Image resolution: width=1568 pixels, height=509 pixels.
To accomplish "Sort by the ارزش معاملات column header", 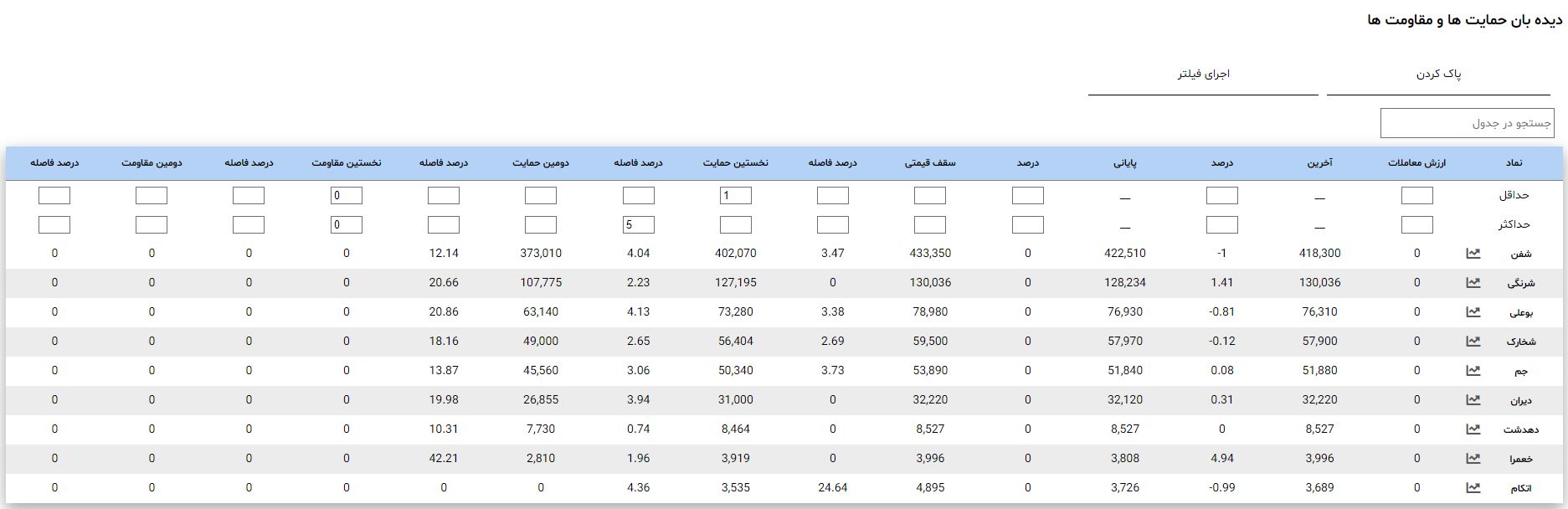I will tap(1416, 162).
